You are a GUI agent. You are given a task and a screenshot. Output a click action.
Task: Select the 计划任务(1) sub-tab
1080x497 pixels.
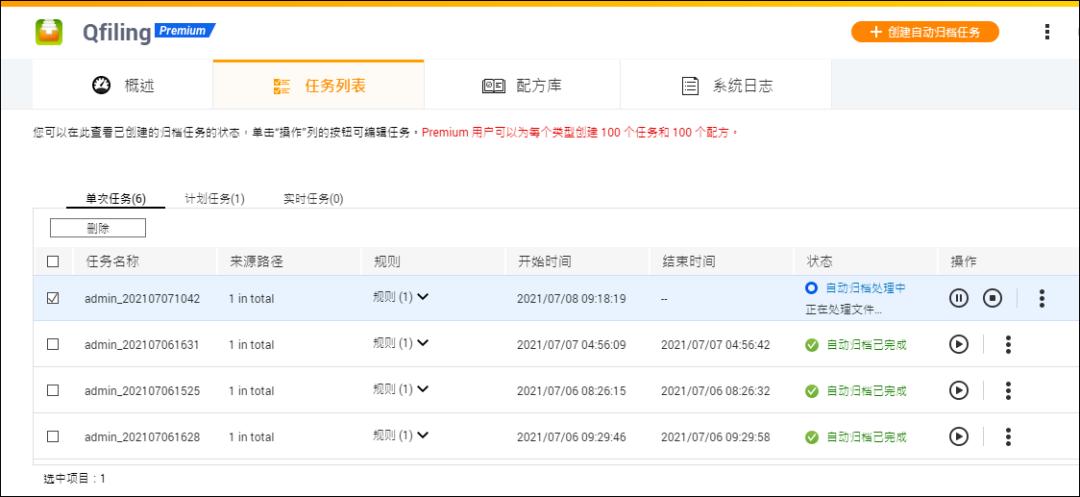[x=215, y=199]
